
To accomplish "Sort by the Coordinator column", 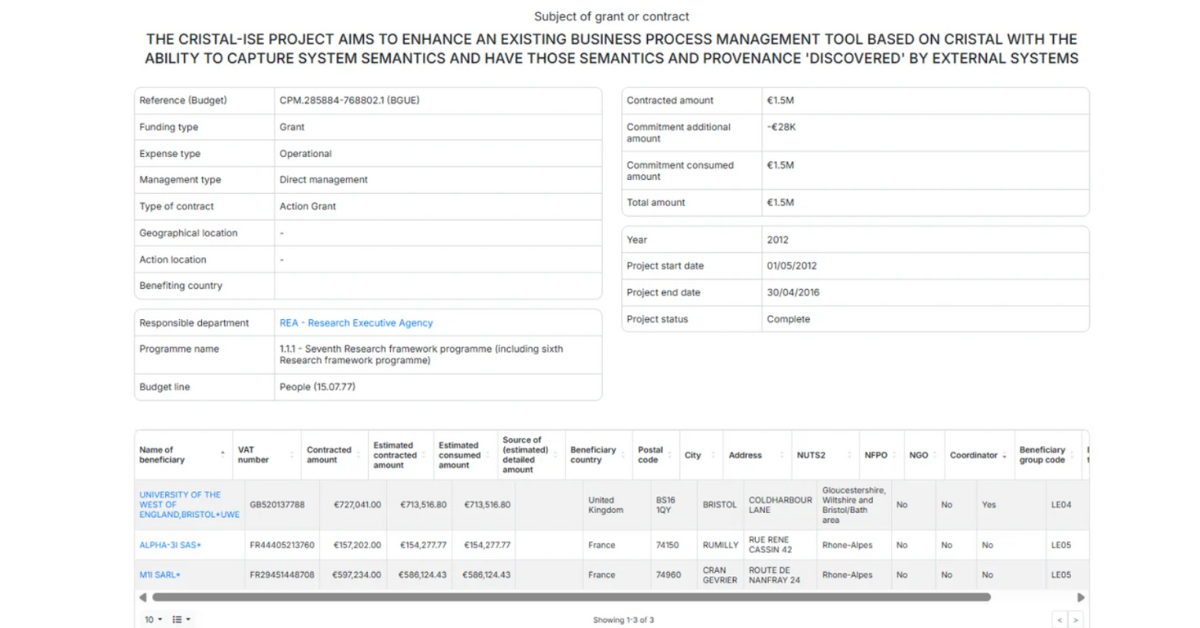I will click(977, 455).
